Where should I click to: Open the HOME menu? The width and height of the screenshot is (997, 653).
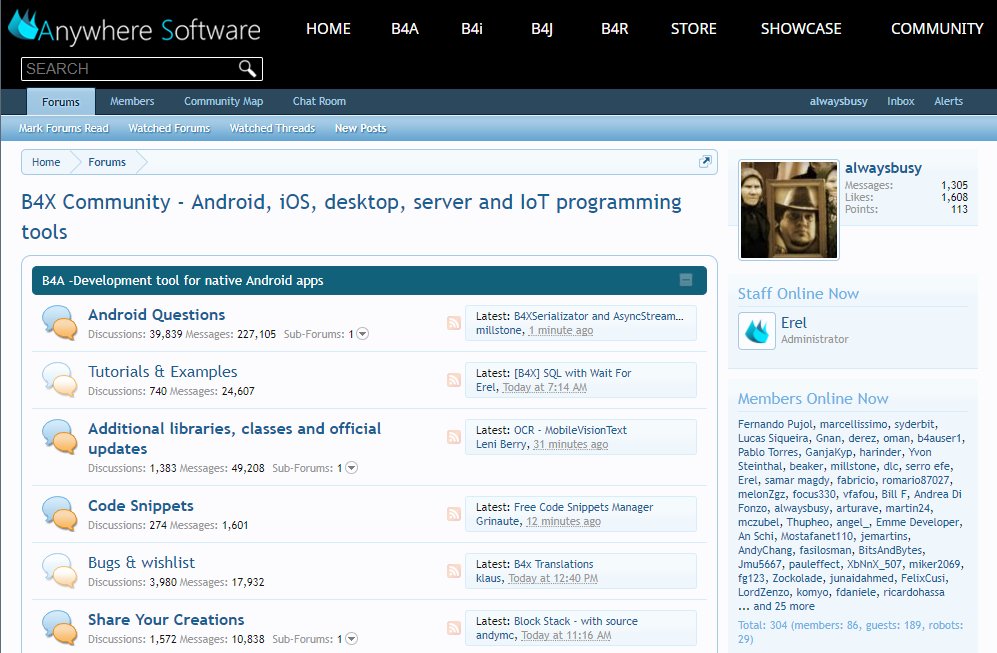328,29
